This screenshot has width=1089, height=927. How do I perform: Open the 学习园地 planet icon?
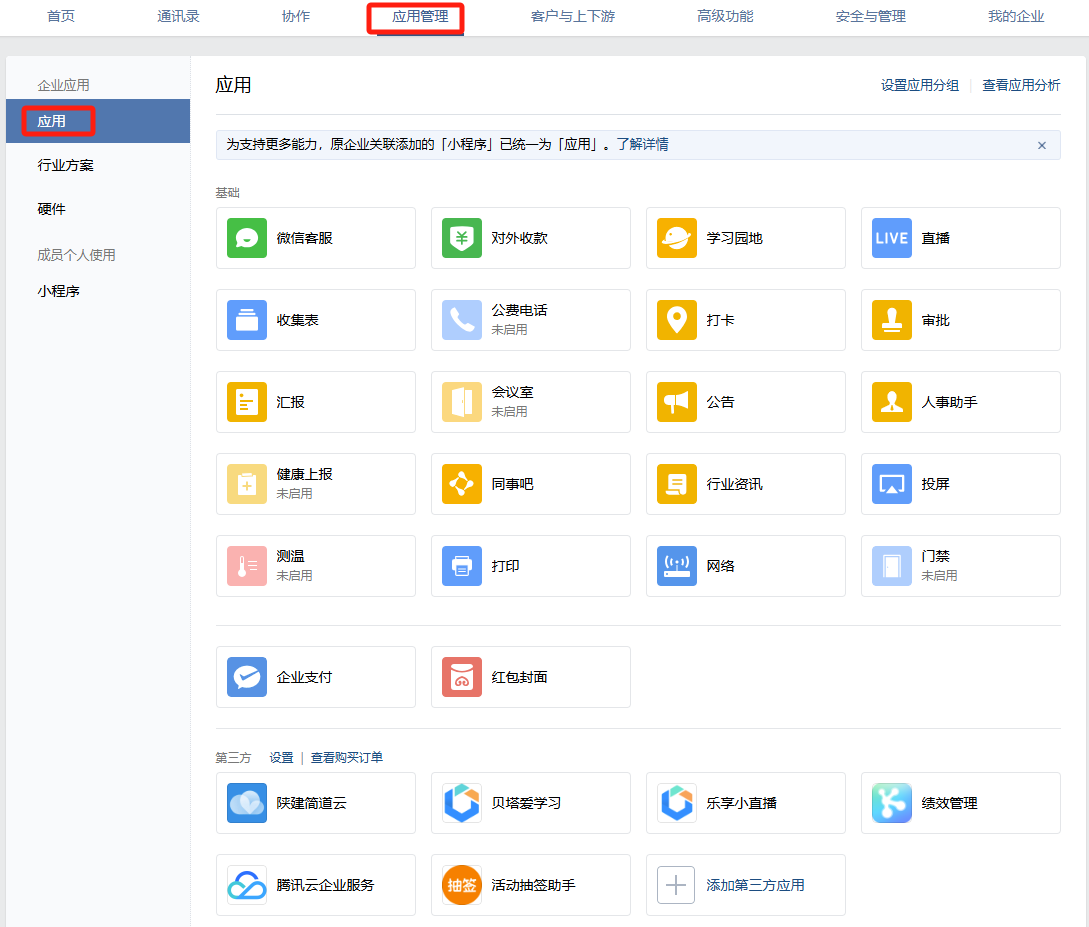tap(677, 238)
